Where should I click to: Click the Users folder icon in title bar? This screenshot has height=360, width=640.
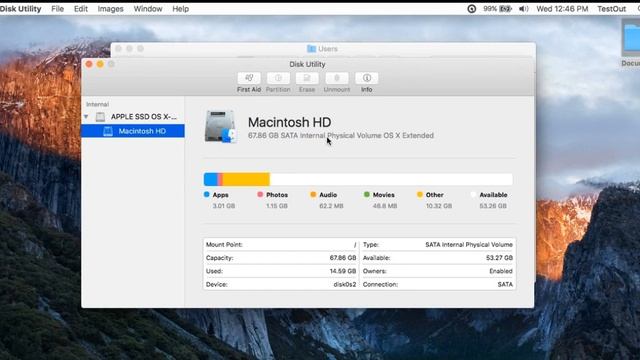[x=311, y=49]
